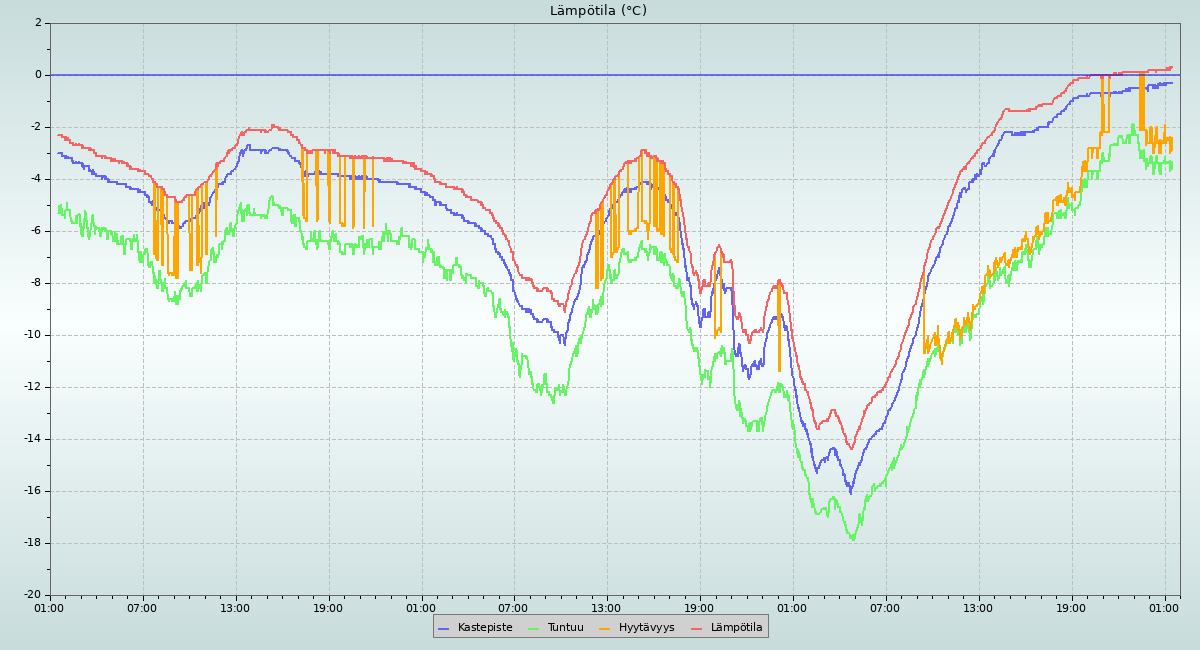Image resolution: width=1200 pixels, height=650 pixels.
Task: Click the y-axis label -18
Action: pyautogui.click(x=32, y=543)
